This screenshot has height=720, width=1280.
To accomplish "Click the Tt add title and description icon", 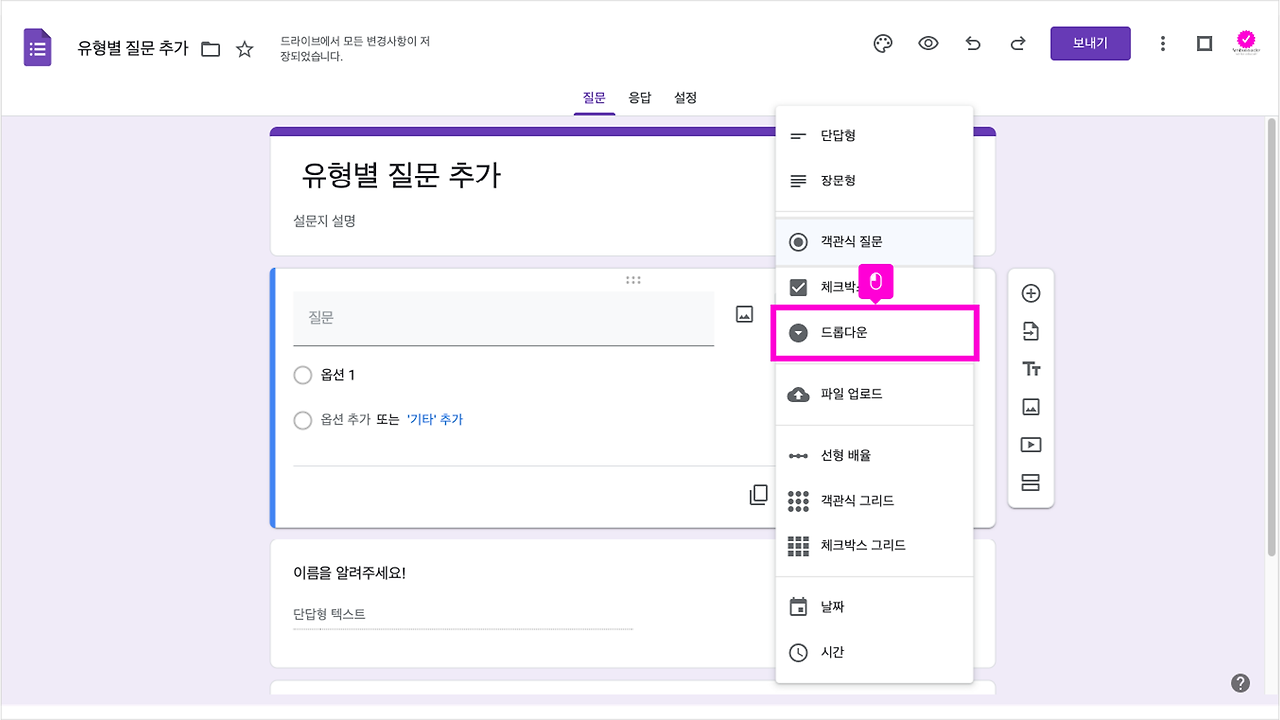I will point(1030,368).
